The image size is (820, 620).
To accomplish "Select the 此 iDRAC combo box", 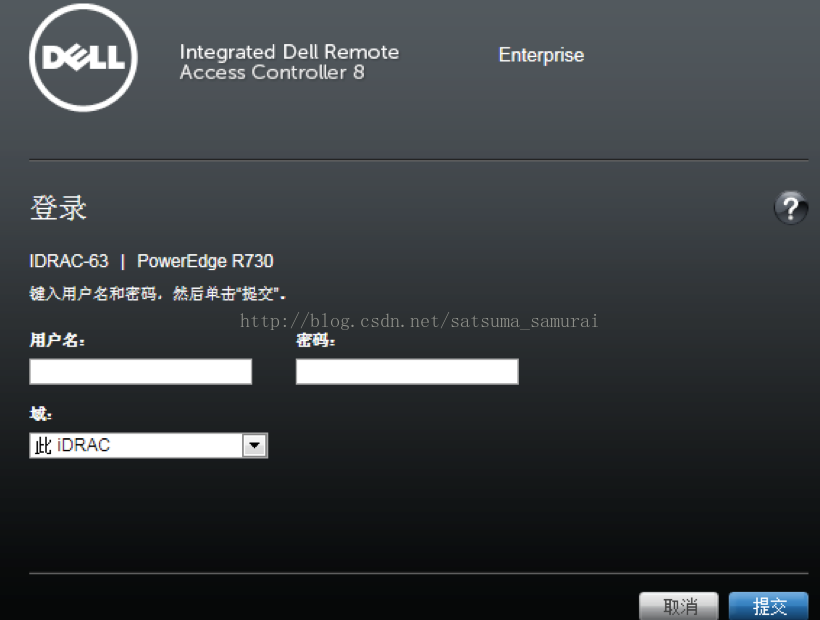I will click(149, 445).
